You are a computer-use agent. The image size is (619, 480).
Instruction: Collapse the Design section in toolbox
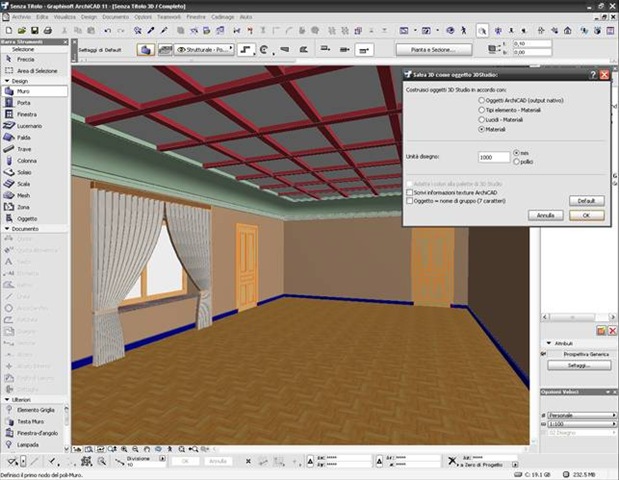click(5, 80)
